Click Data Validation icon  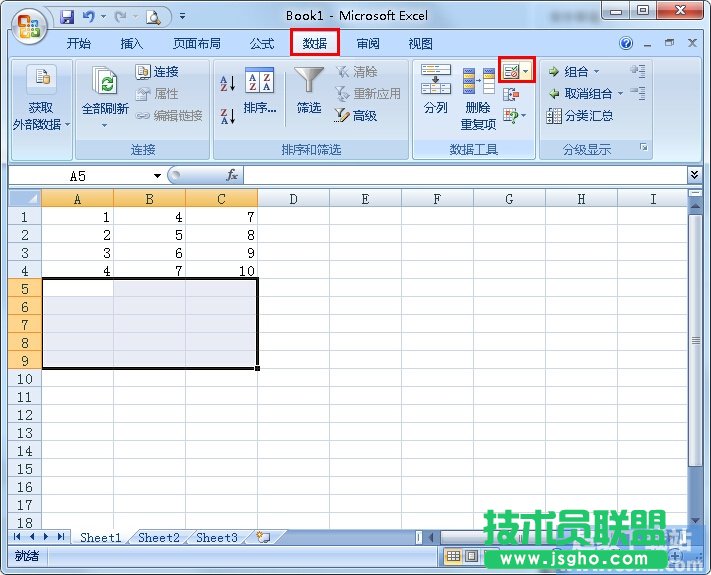511,71
